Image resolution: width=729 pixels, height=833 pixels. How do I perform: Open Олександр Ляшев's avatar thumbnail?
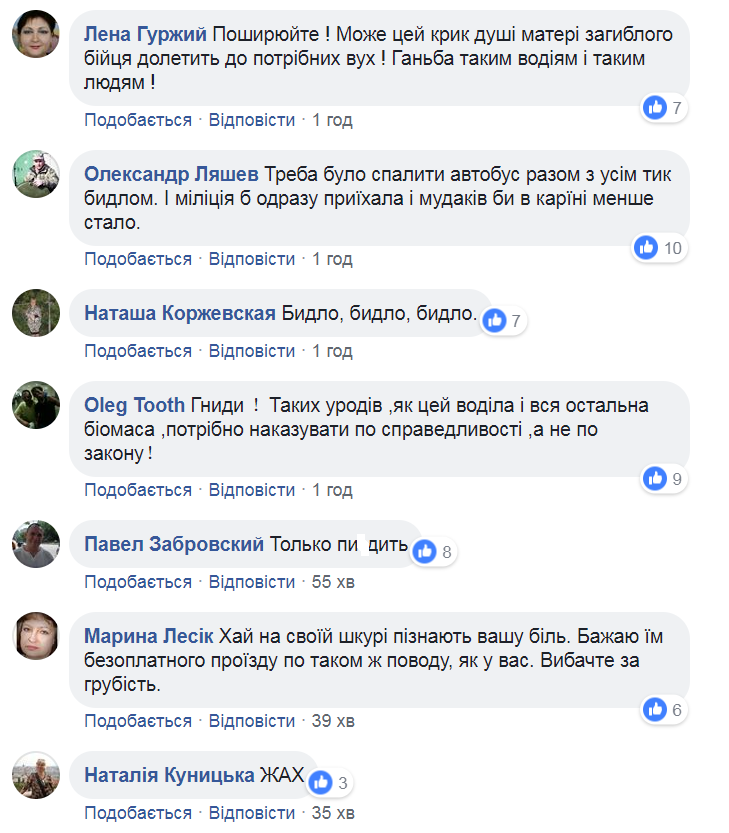point(37,177)
